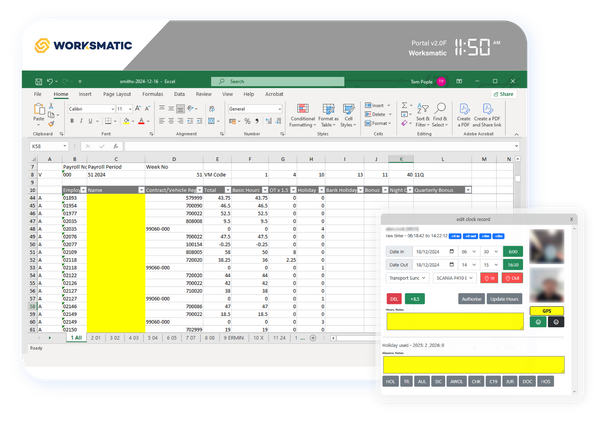Close the edit clock record dialog

[571, 219]
